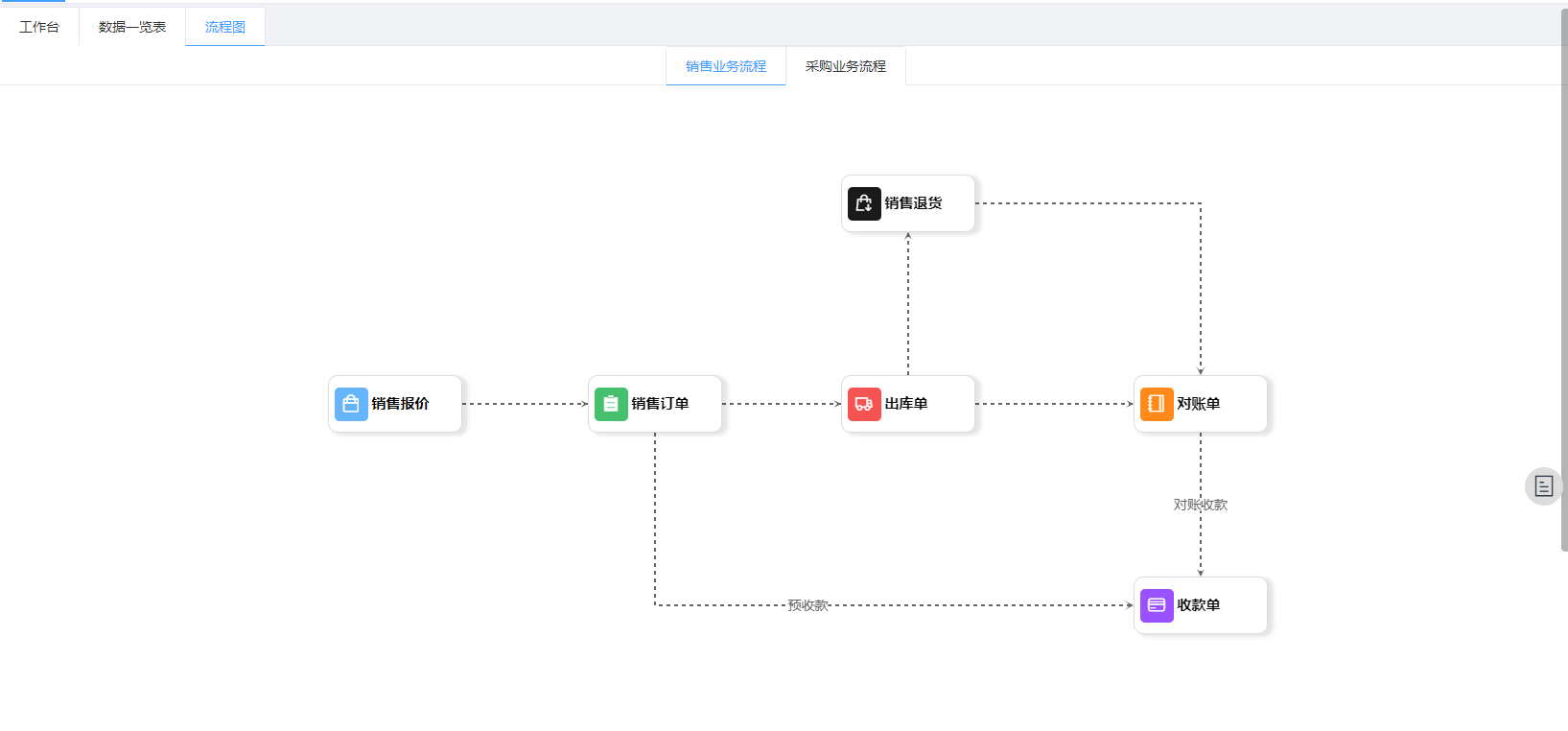1568x731 pixels.
Task: Click the 对账收款 edge label
Action: [x=1201, y=505]
